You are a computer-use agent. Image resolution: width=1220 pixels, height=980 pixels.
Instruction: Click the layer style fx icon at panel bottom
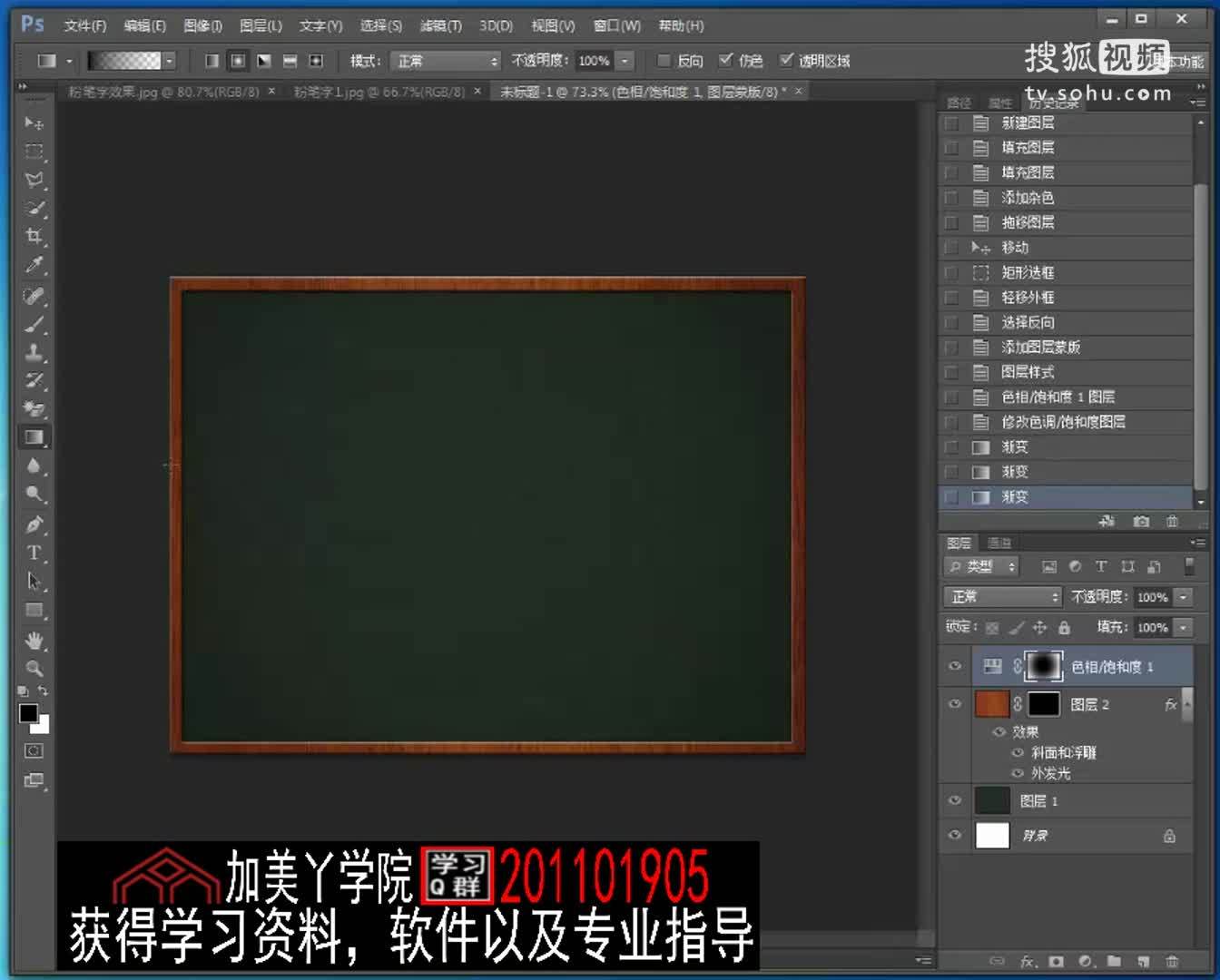1028,962
